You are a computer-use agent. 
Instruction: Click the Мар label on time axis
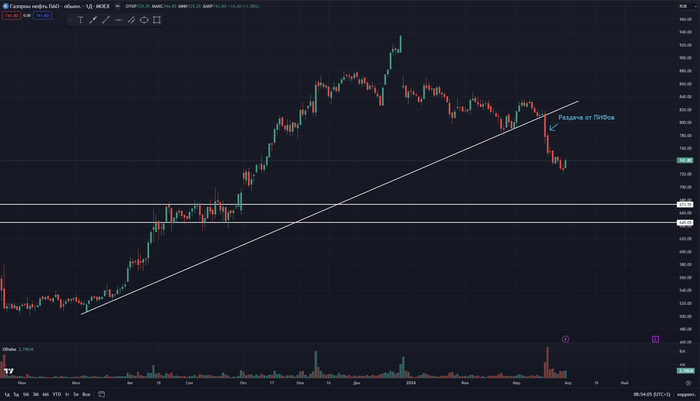pos(516,383)
